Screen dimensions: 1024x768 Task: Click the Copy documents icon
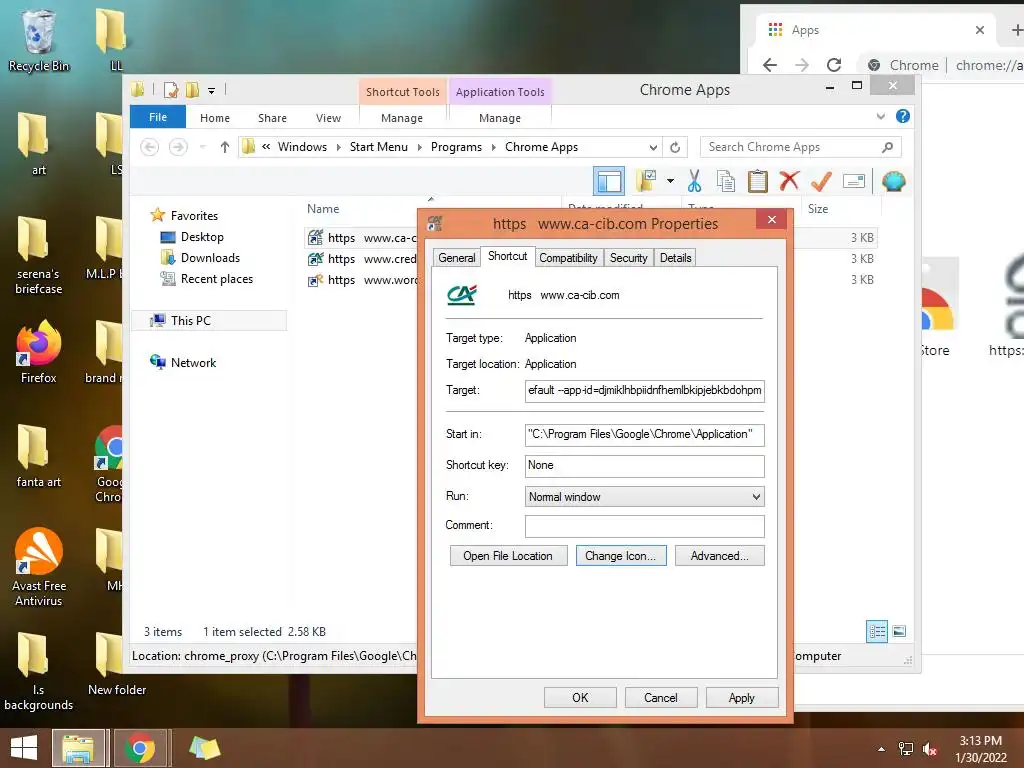click(x=726, y=181)
